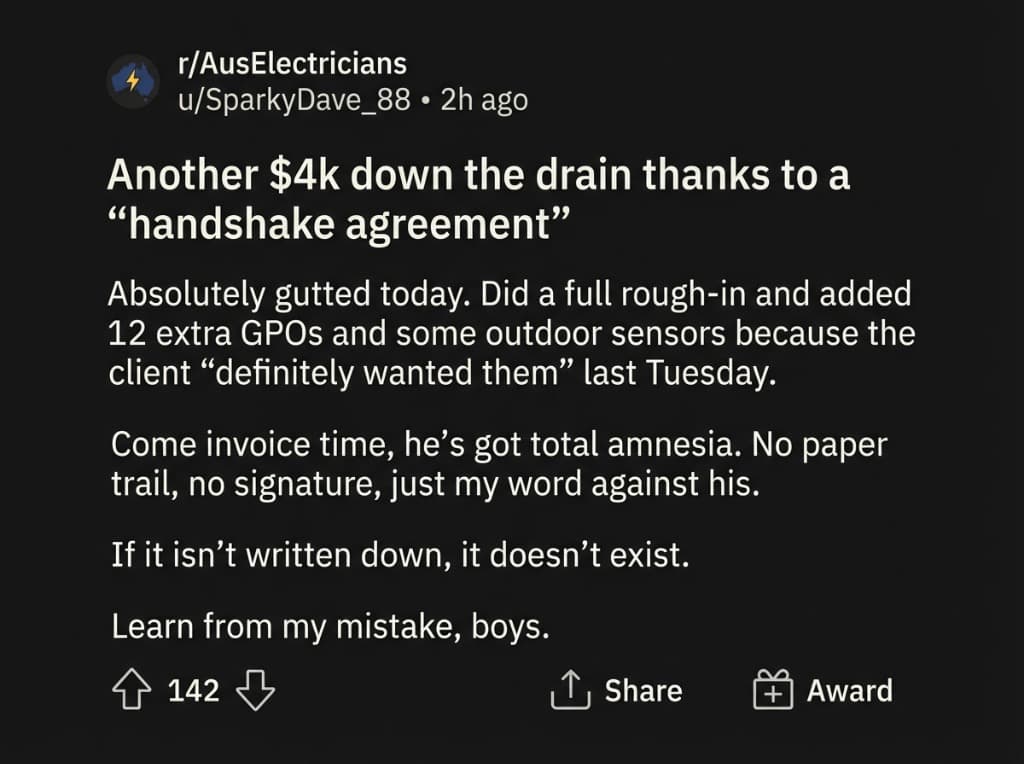Screen dimensions: 1024x764
Task: Click the Award gift box icon
Action: pyautogui.click(x=775, y=689)
